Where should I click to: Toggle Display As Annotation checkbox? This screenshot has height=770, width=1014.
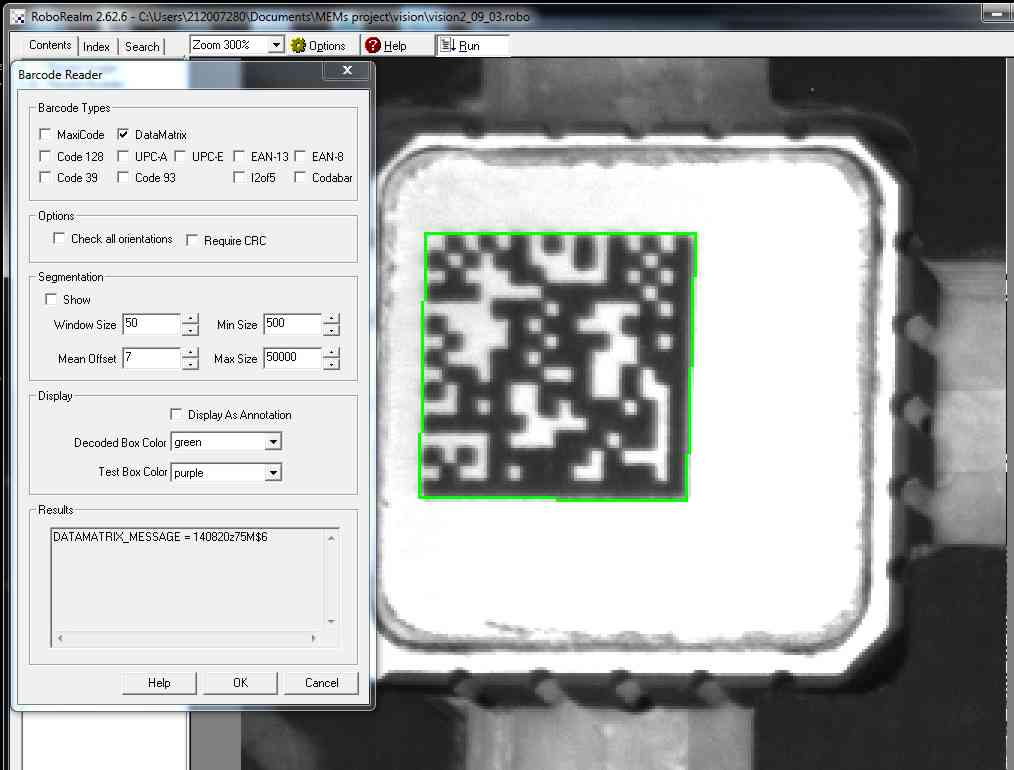pos(176,415)
